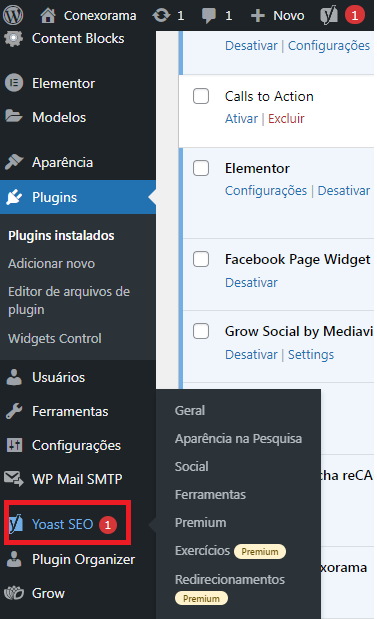The width and height of the screenshot is (377, 619).
Task: Tick the Elementor plugin checkbox
Action: click(201, 168)
